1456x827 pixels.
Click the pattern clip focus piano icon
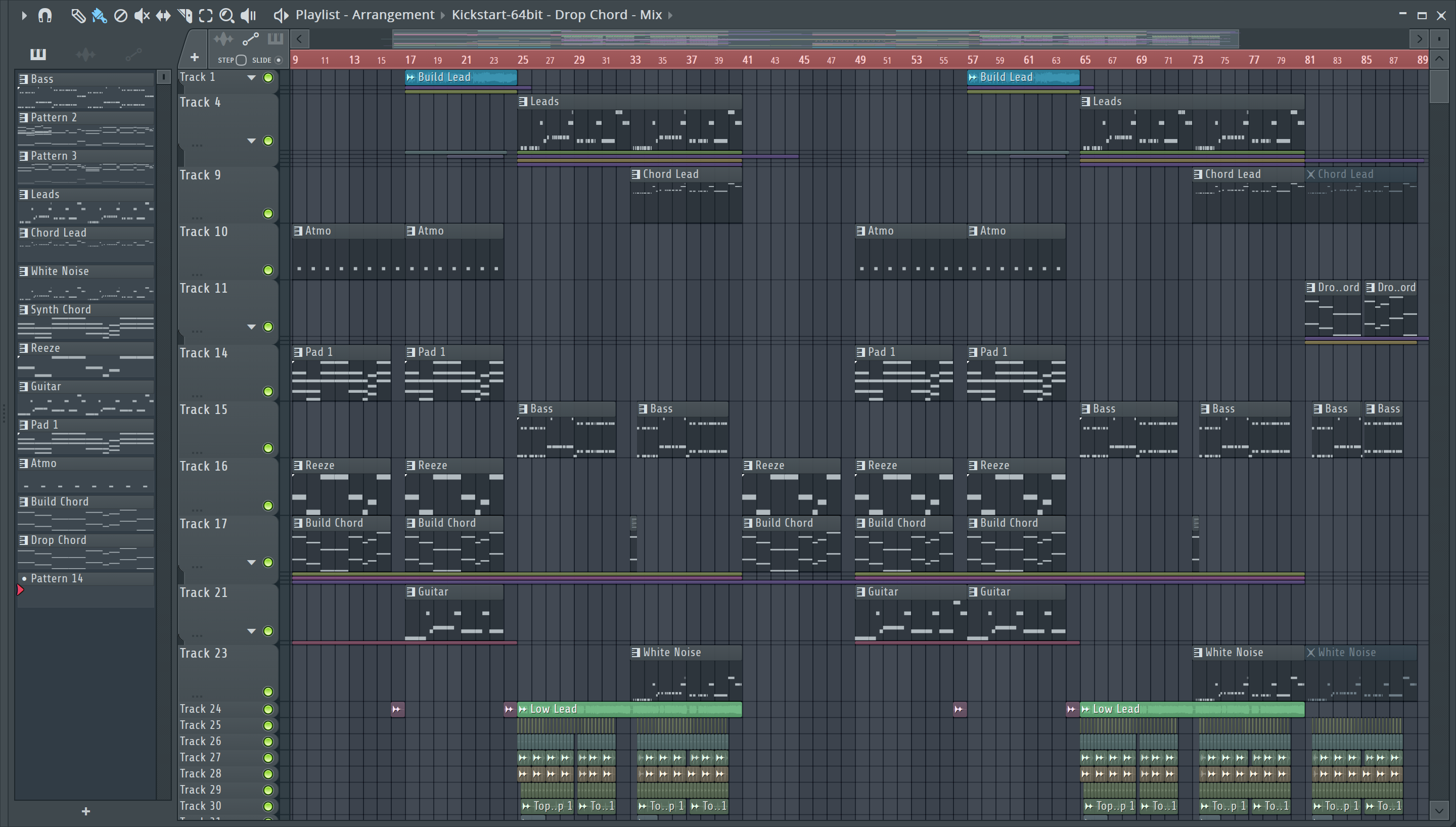pyautogui.click(x=276, y=38)
